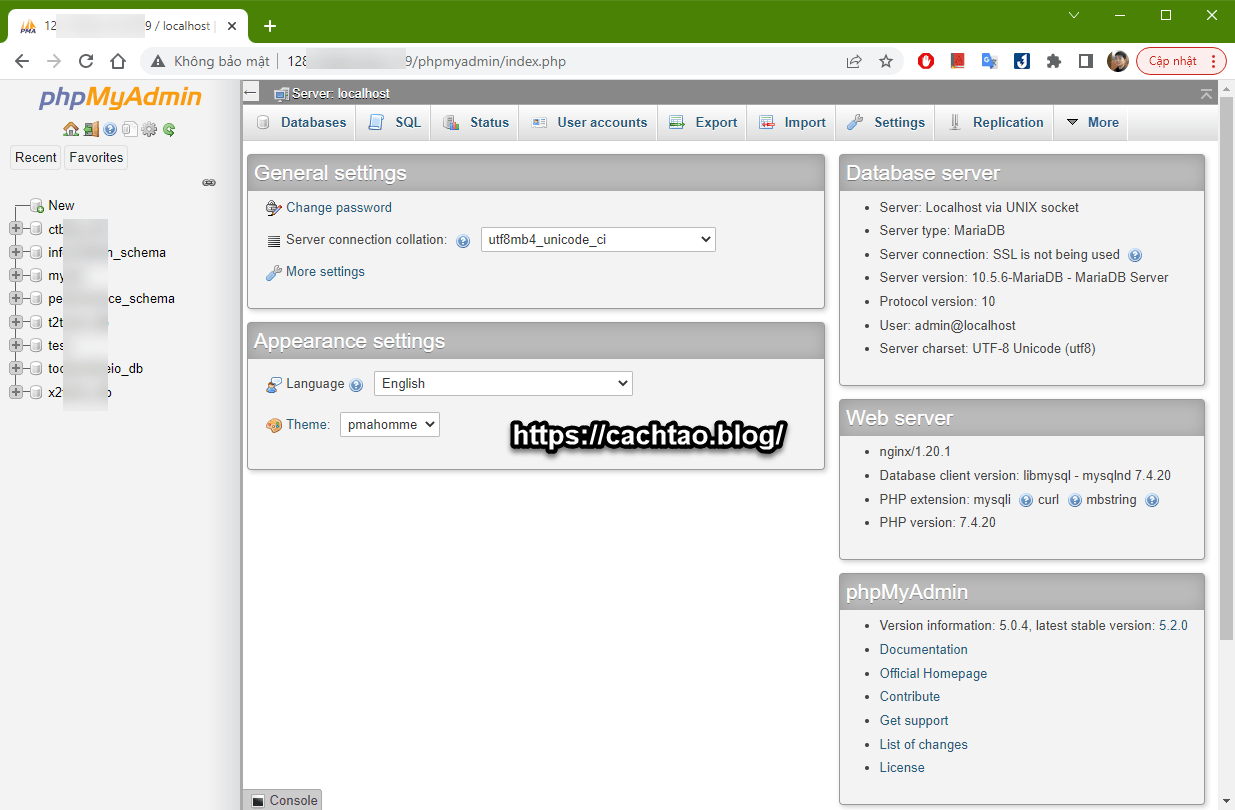Open navigation panel settings gear icon
This screenshot has height=810, width=1235.
coord(149,129)
